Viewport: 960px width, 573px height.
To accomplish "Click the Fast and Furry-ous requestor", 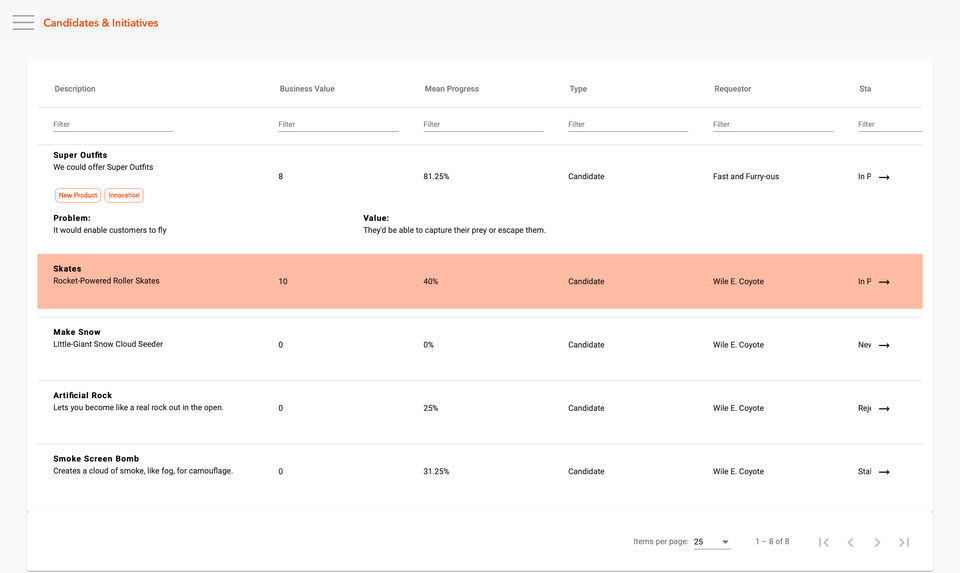I will click(x=746, y=176).
